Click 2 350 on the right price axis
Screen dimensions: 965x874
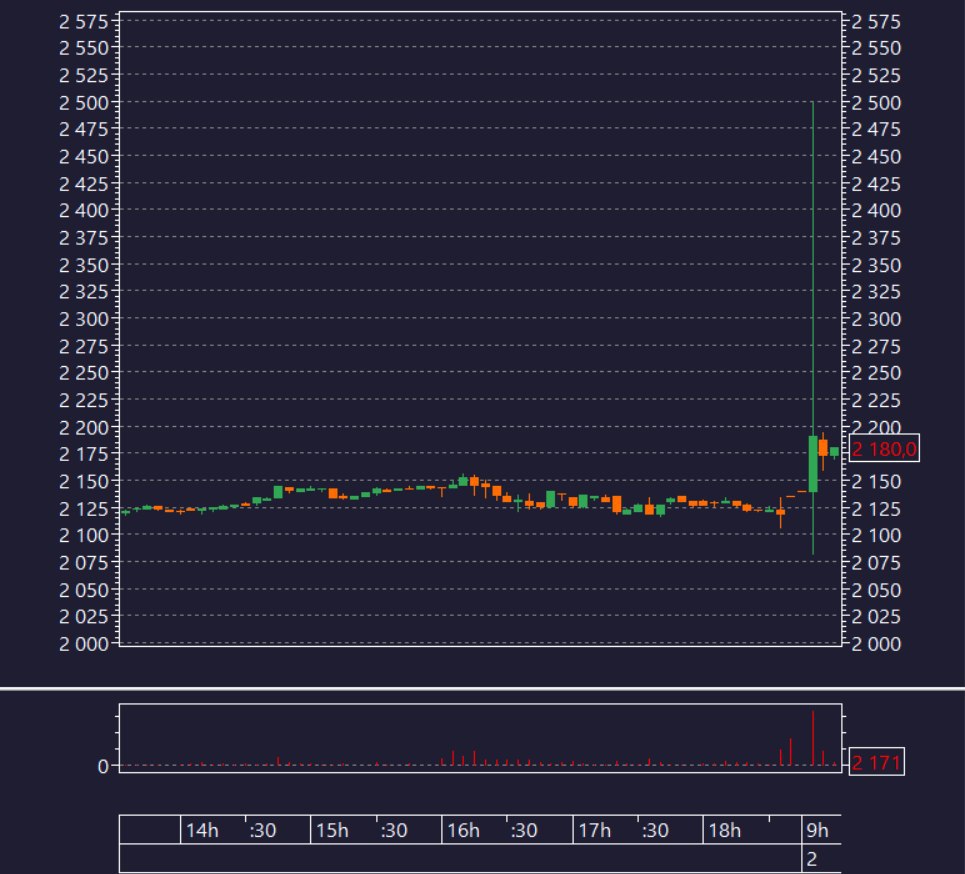coord(876,265)
